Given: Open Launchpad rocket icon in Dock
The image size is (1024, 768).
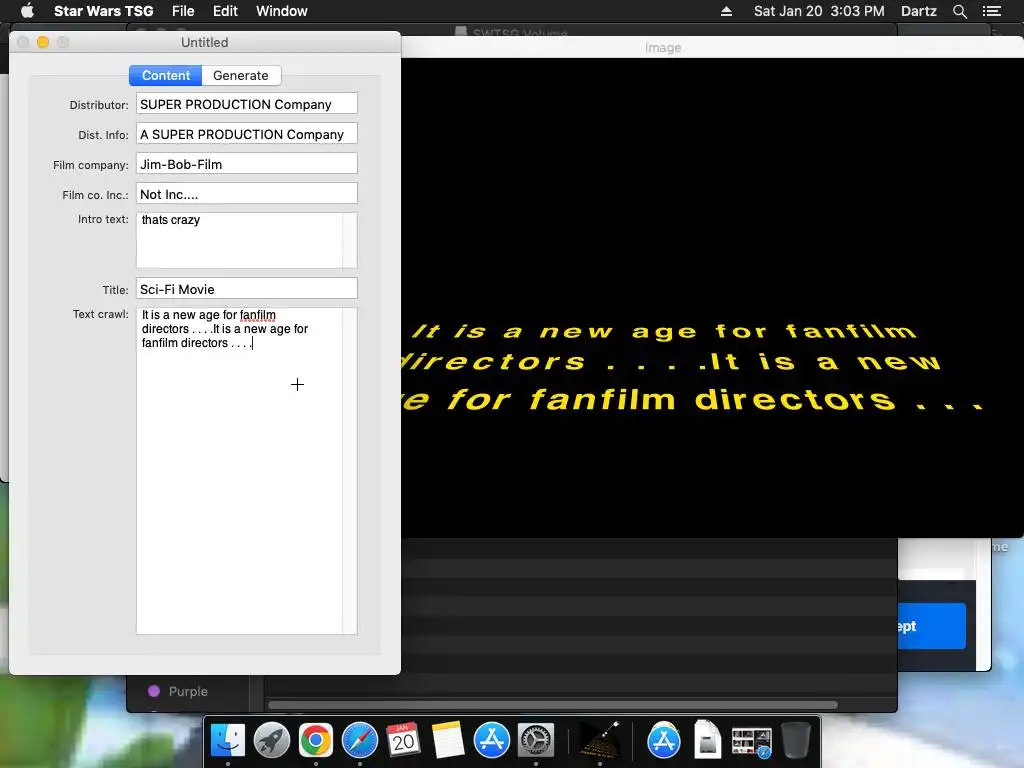Looking at the screenshot, I should pos(272,740).
